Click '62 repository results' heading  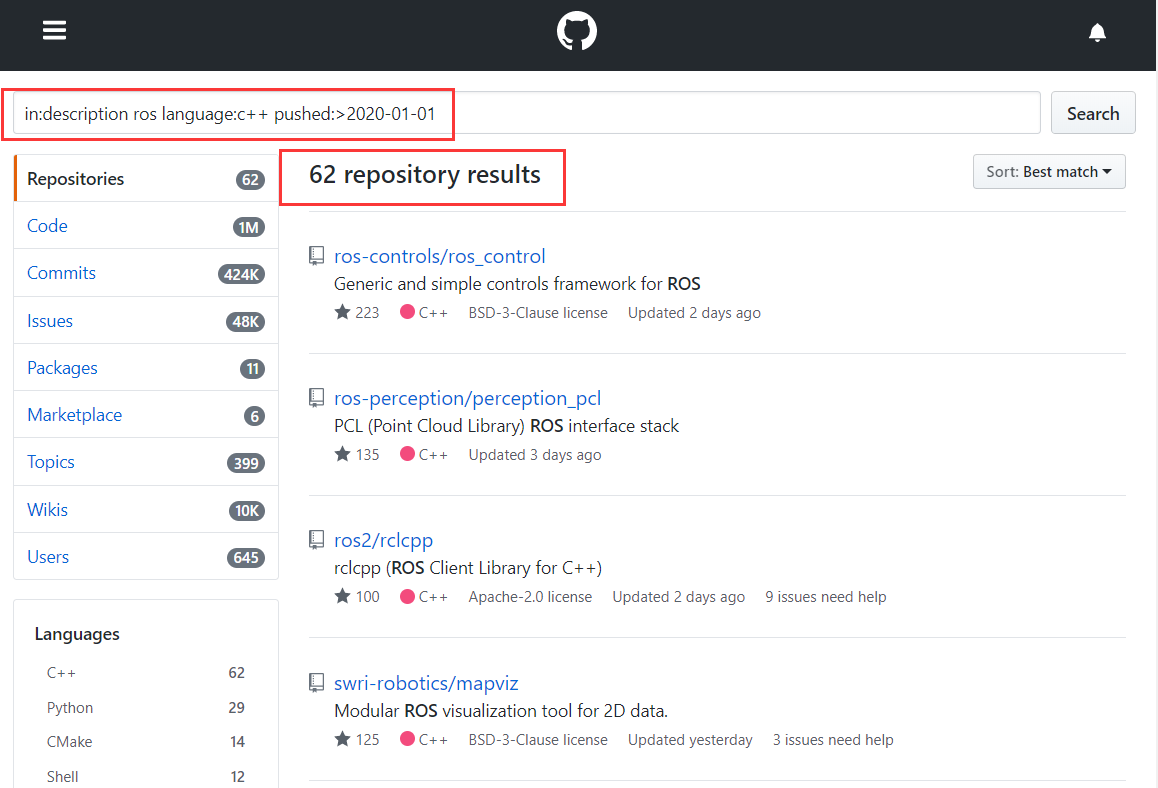(425, 174)
